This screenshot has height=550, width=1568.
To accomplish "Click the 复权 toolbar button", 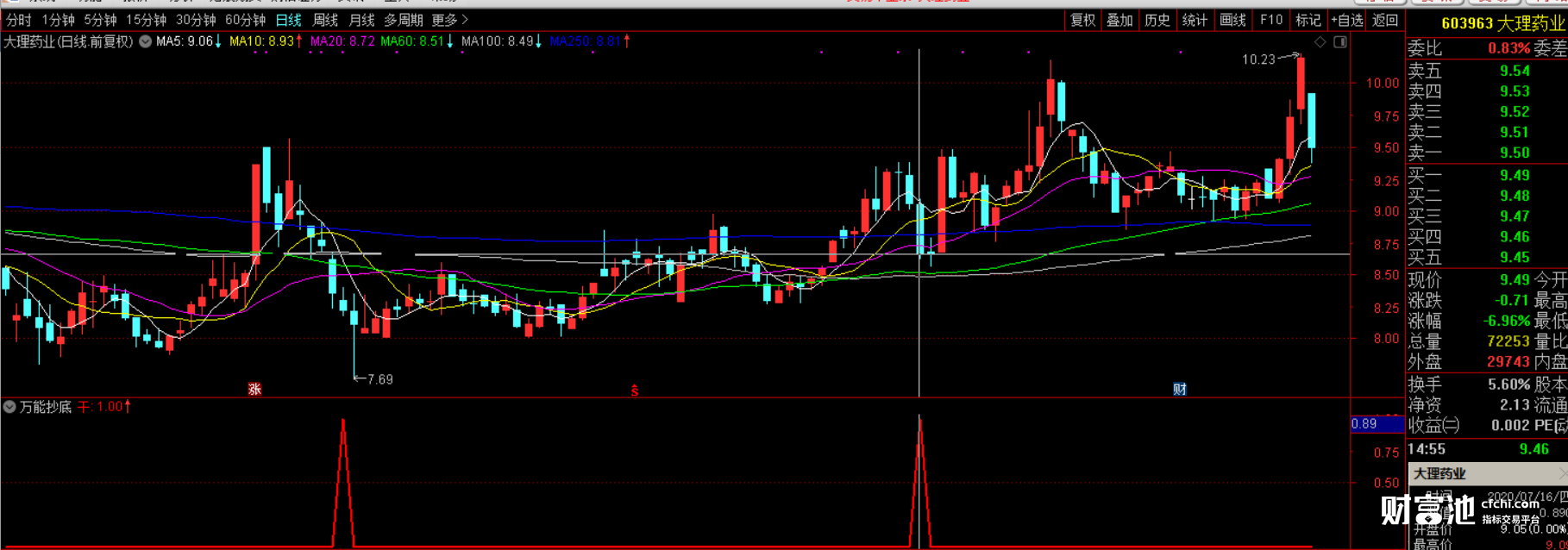I will pyautogui.click(x=1082, y=20).
